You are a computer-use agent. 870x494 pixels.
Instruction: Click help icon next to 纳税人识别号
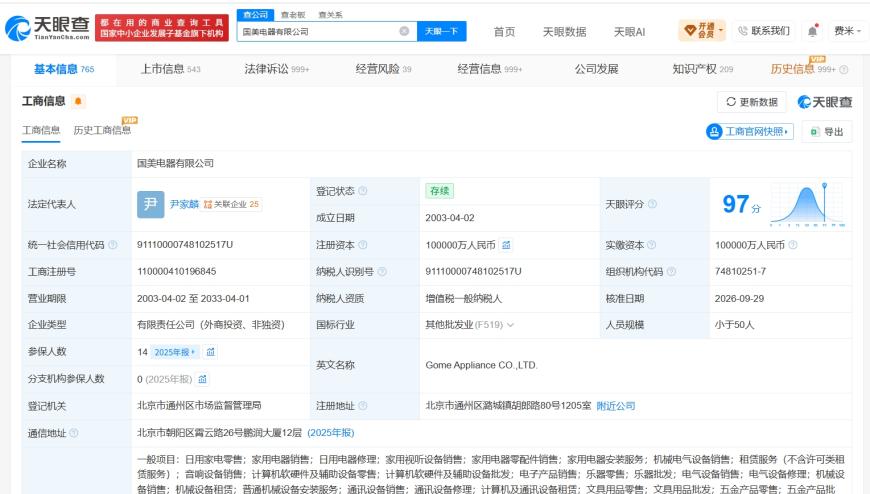(382, 271)
